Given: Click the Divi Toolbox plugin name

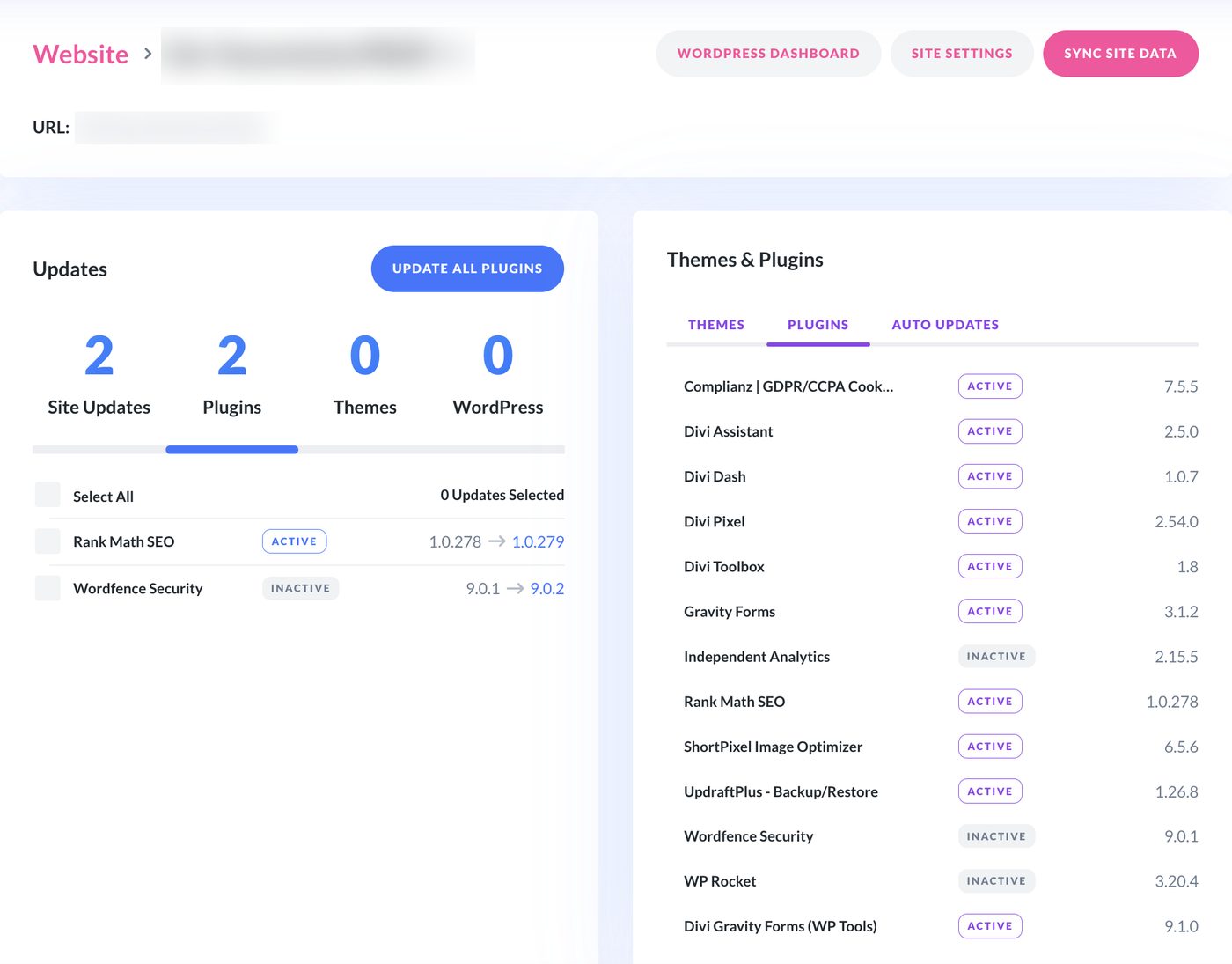Looking at the screenshot, I should [724, 566].
